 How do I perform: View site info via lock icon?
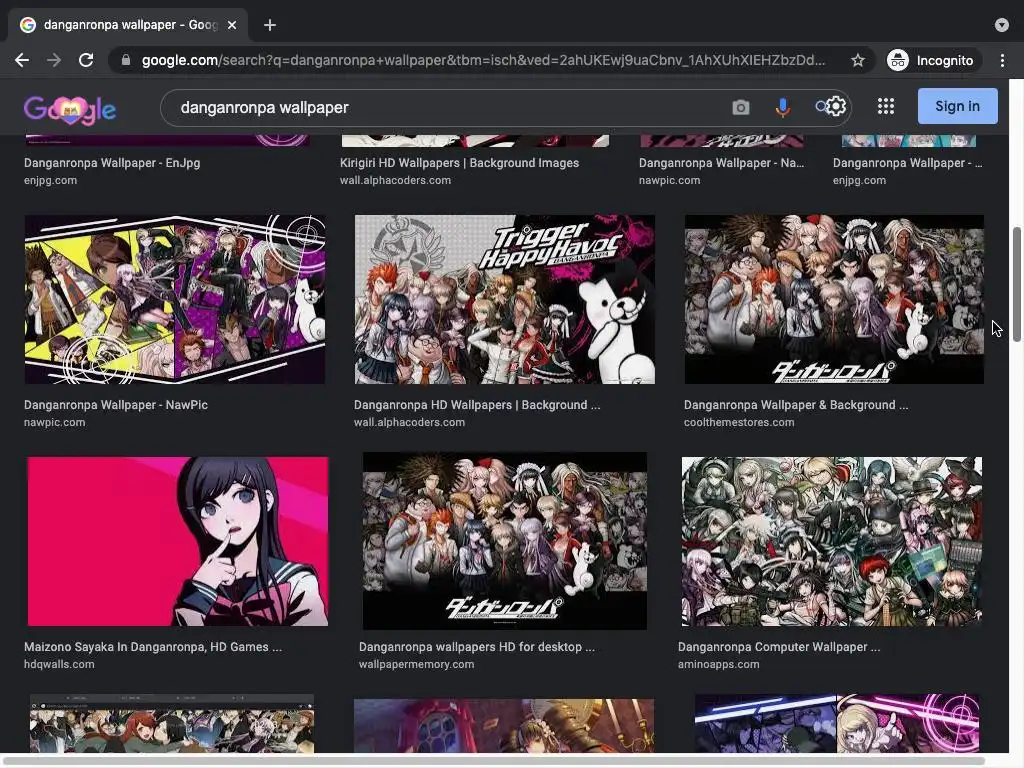click(126, 60)
